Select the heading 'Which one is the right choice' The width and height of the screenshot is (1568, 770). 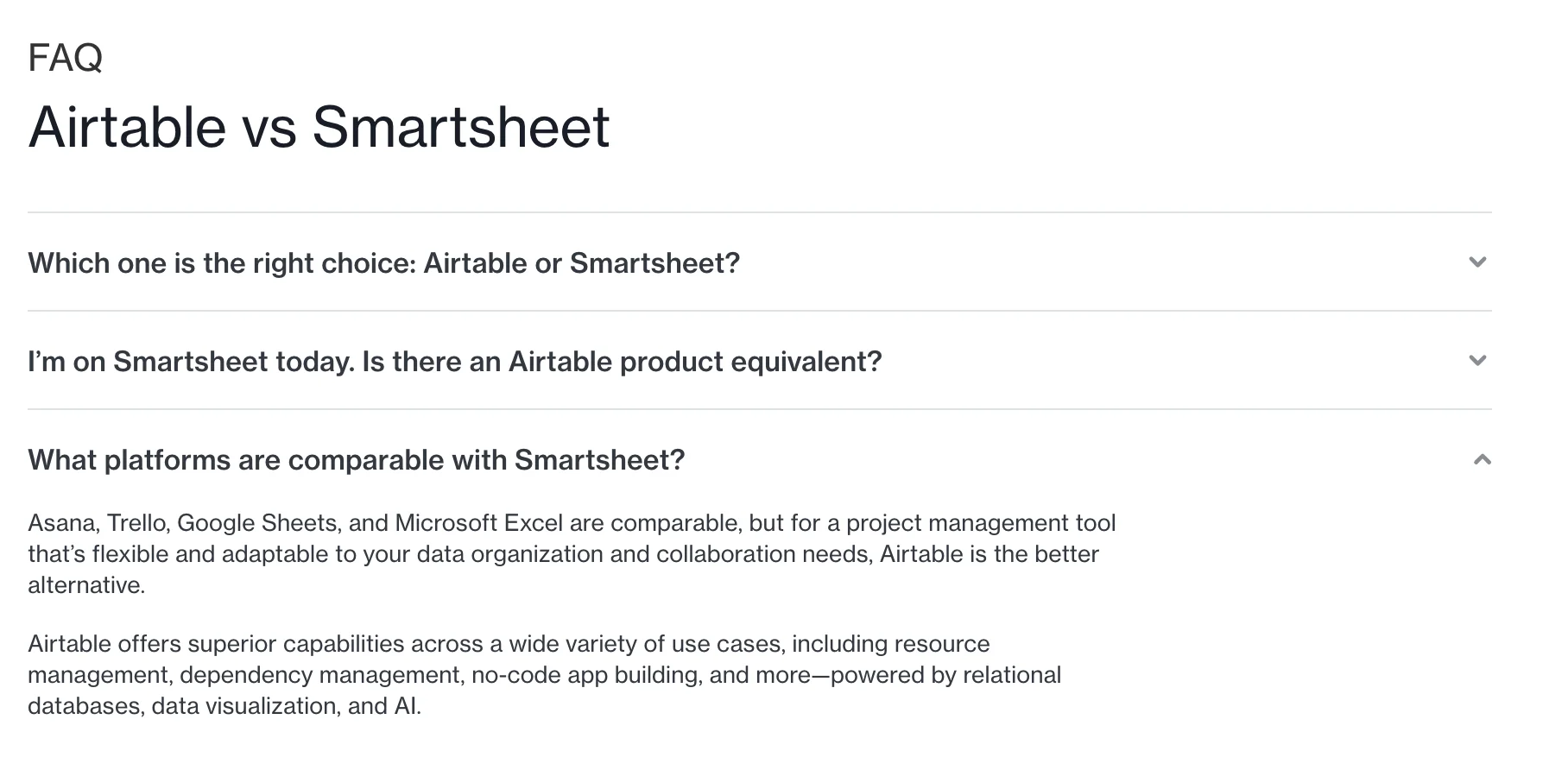(x=384, y=263)
